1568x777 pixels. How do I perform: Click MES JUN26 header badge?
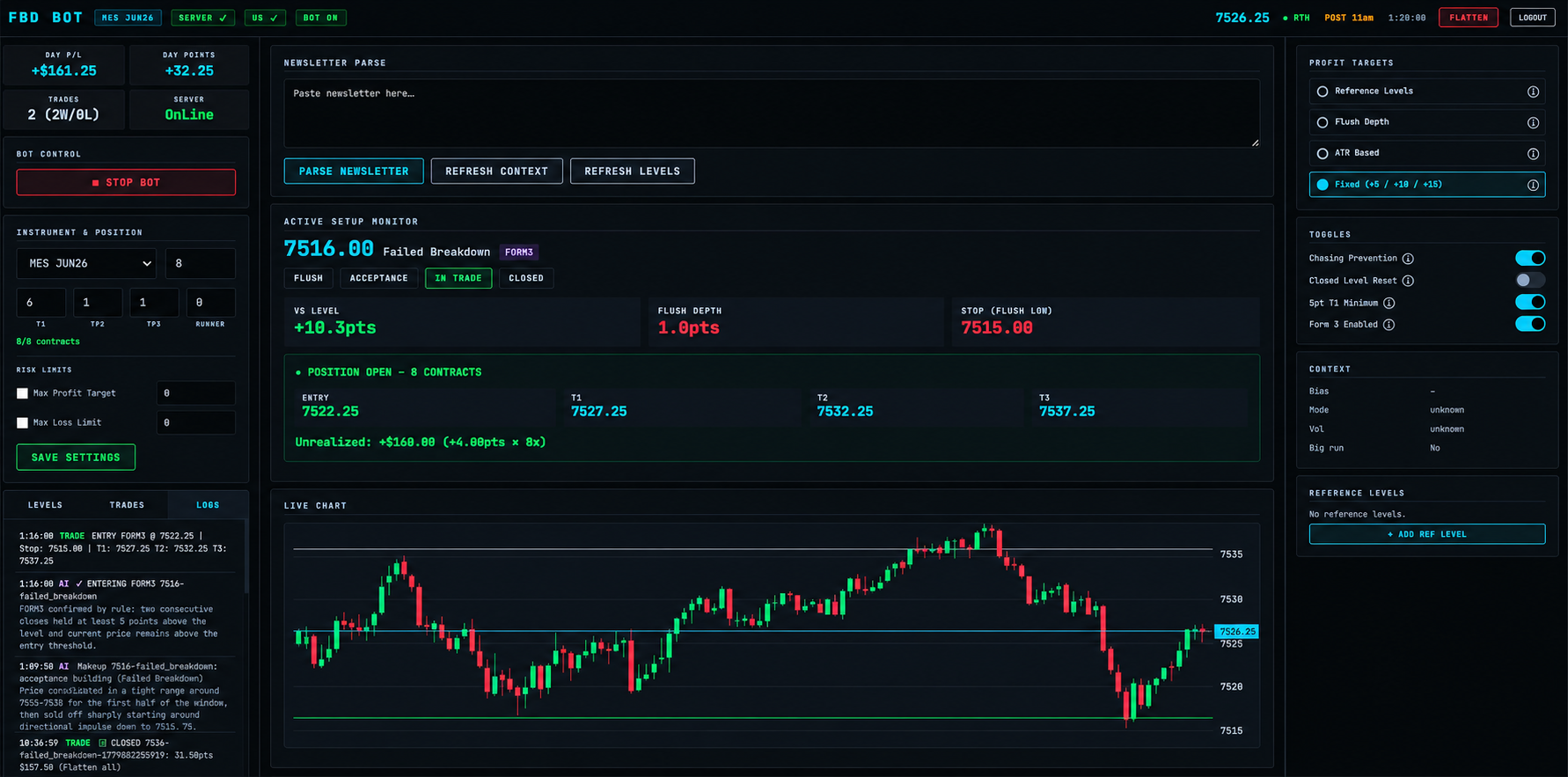(x=128, y=18)
